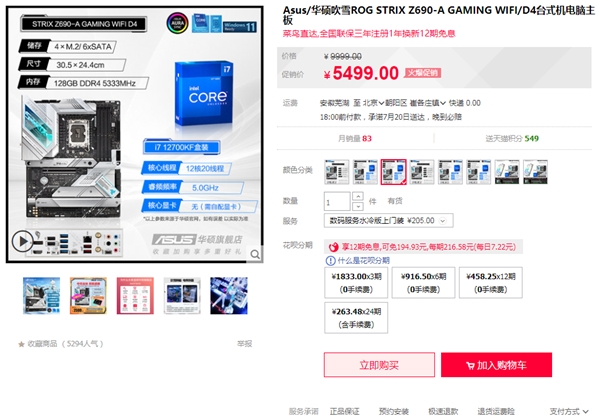The image size is (600, 417).
Task: Choose the ¥263.48x24期 installment plan
Action: [356, 318]
